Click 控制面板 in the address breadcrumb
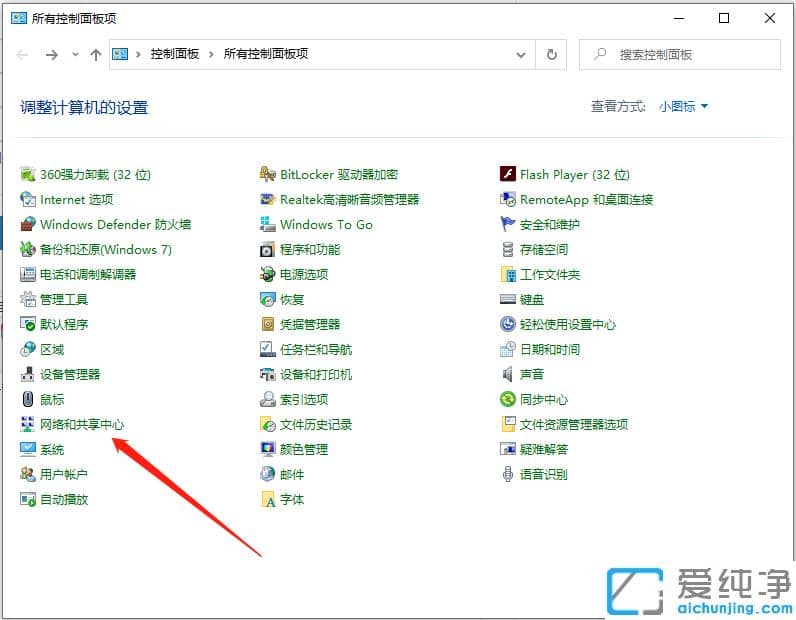The height and width of the screenshot is (620, 796). coord(175,55)
